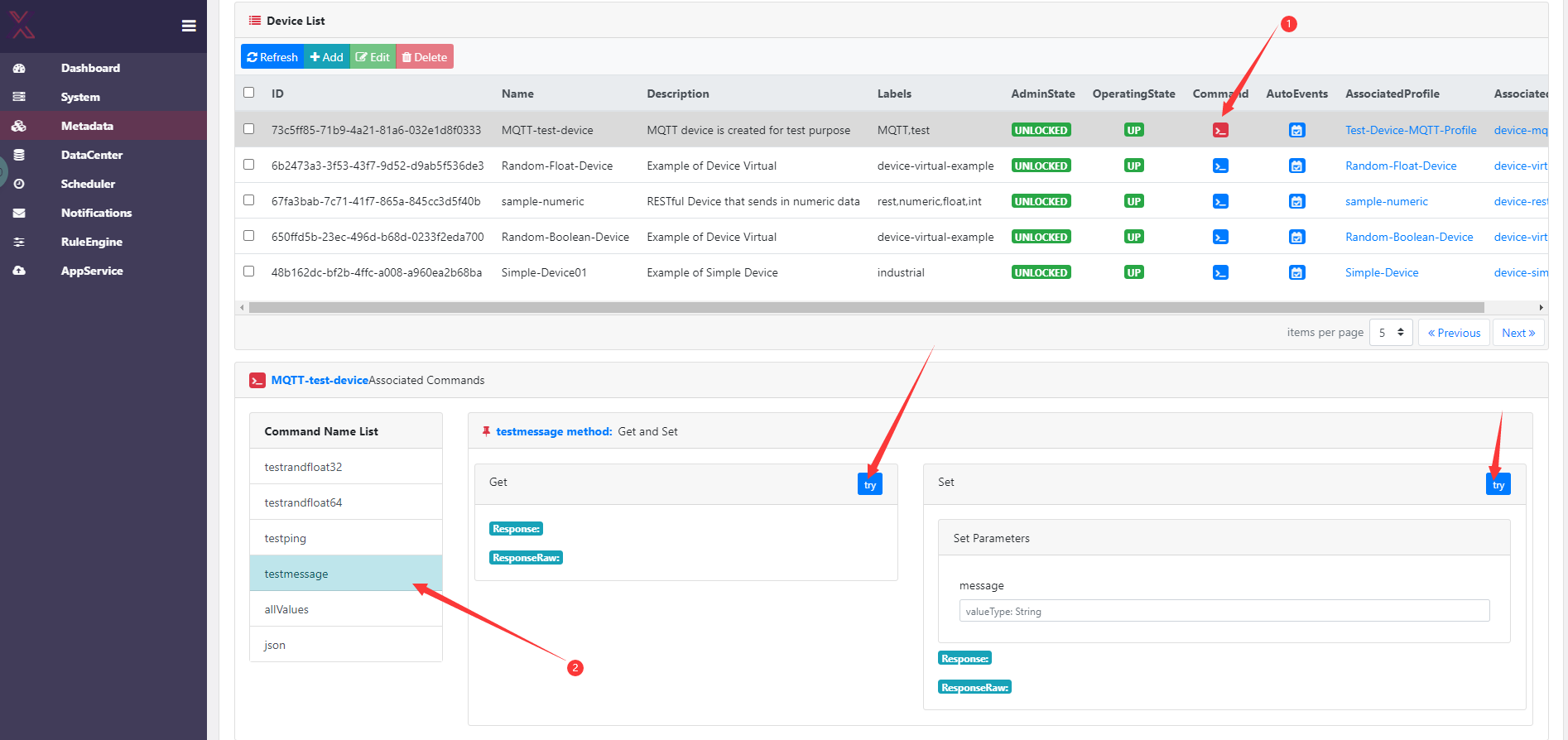Open Notifications in the sidebar
This screenshot has height=740, width=1568.
point(96,213)
